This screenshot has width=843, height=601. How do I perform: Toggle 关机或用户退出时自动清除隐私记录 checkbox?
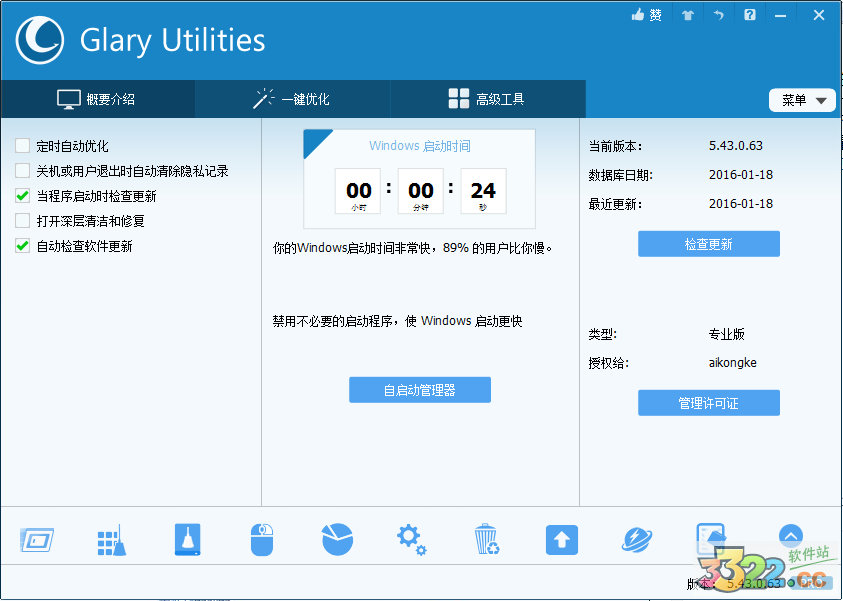tap(23, 171)
